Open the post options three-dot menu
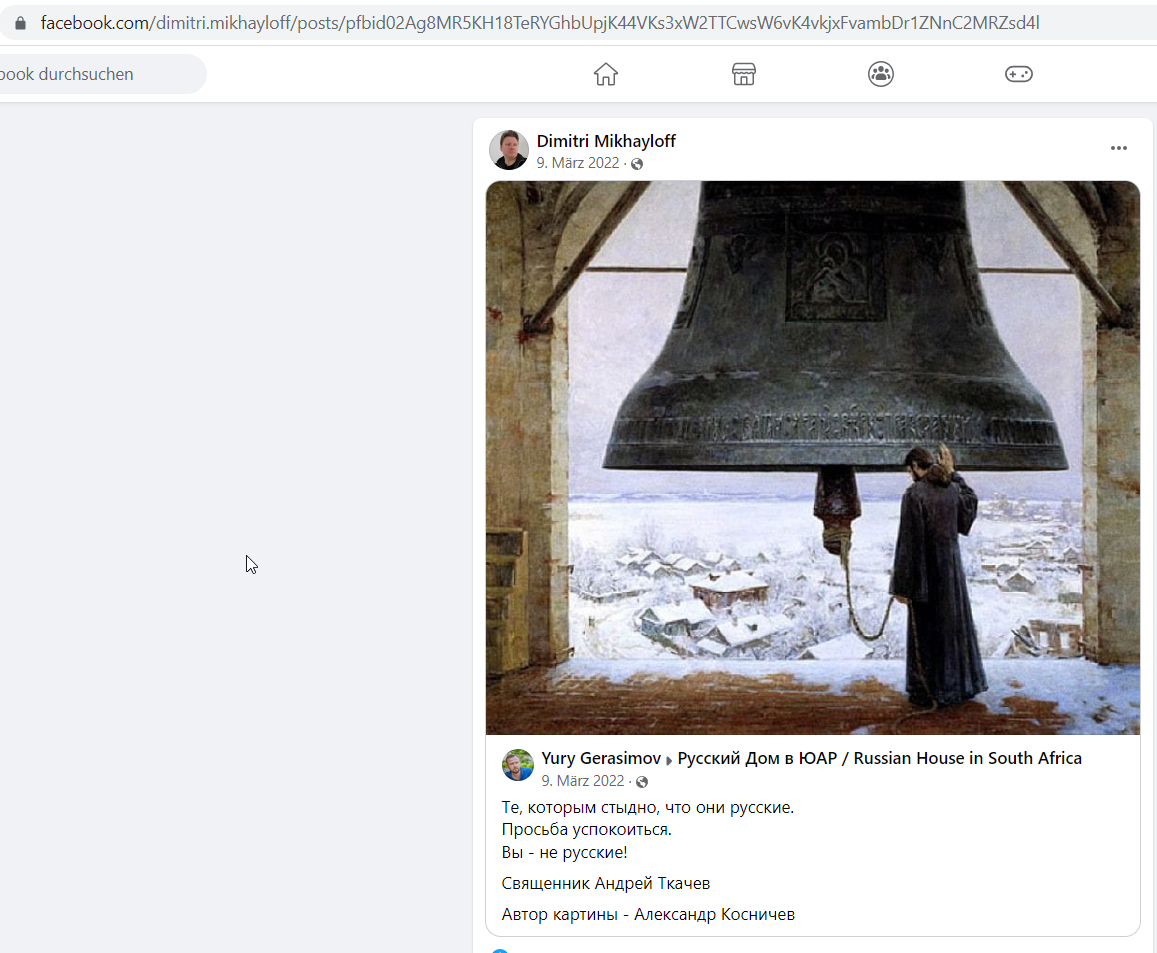The height and width of the screenshot is (953, 1157). click(x=1119, y=148)
